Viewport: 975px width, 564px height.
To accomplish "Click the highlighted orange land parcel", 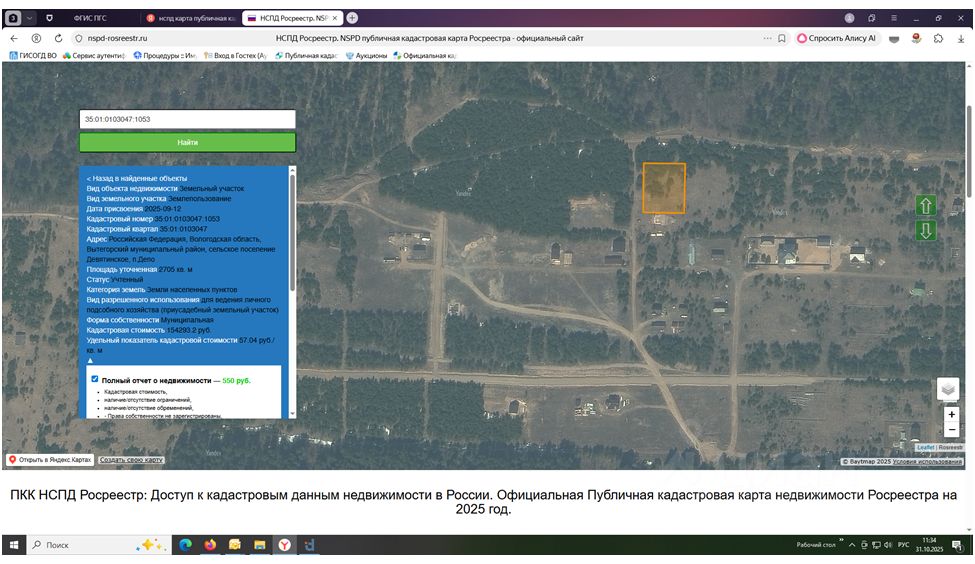I will tap(664, 188).
